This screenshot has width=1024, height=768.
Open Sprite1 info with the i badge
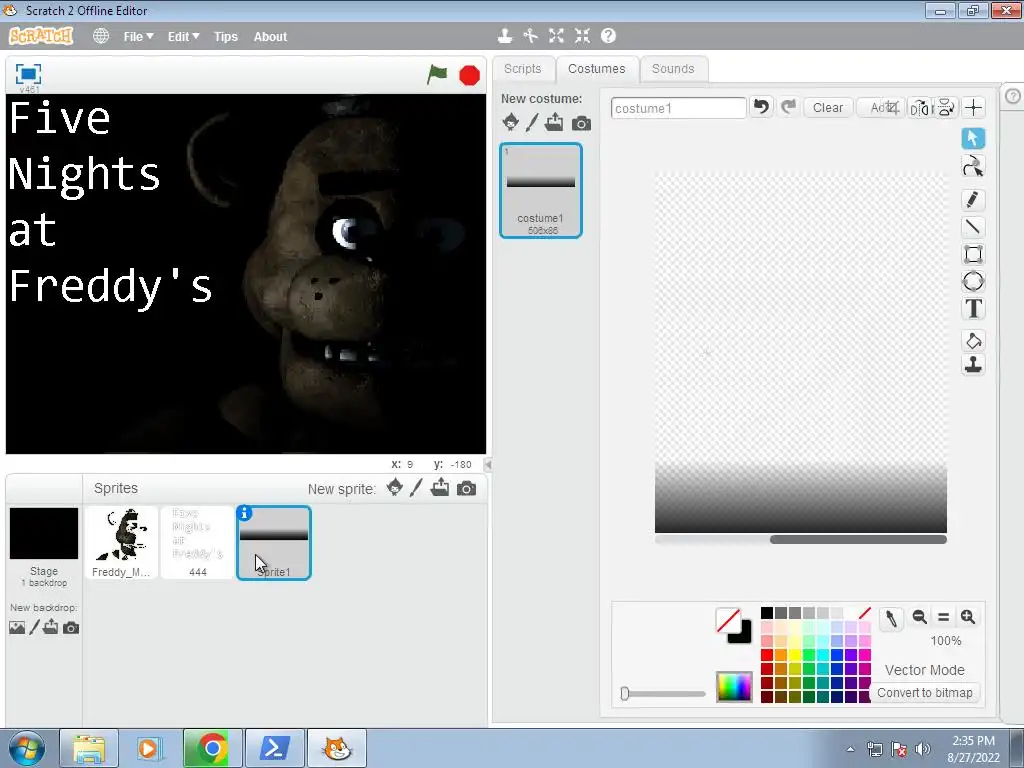[244, 513]
